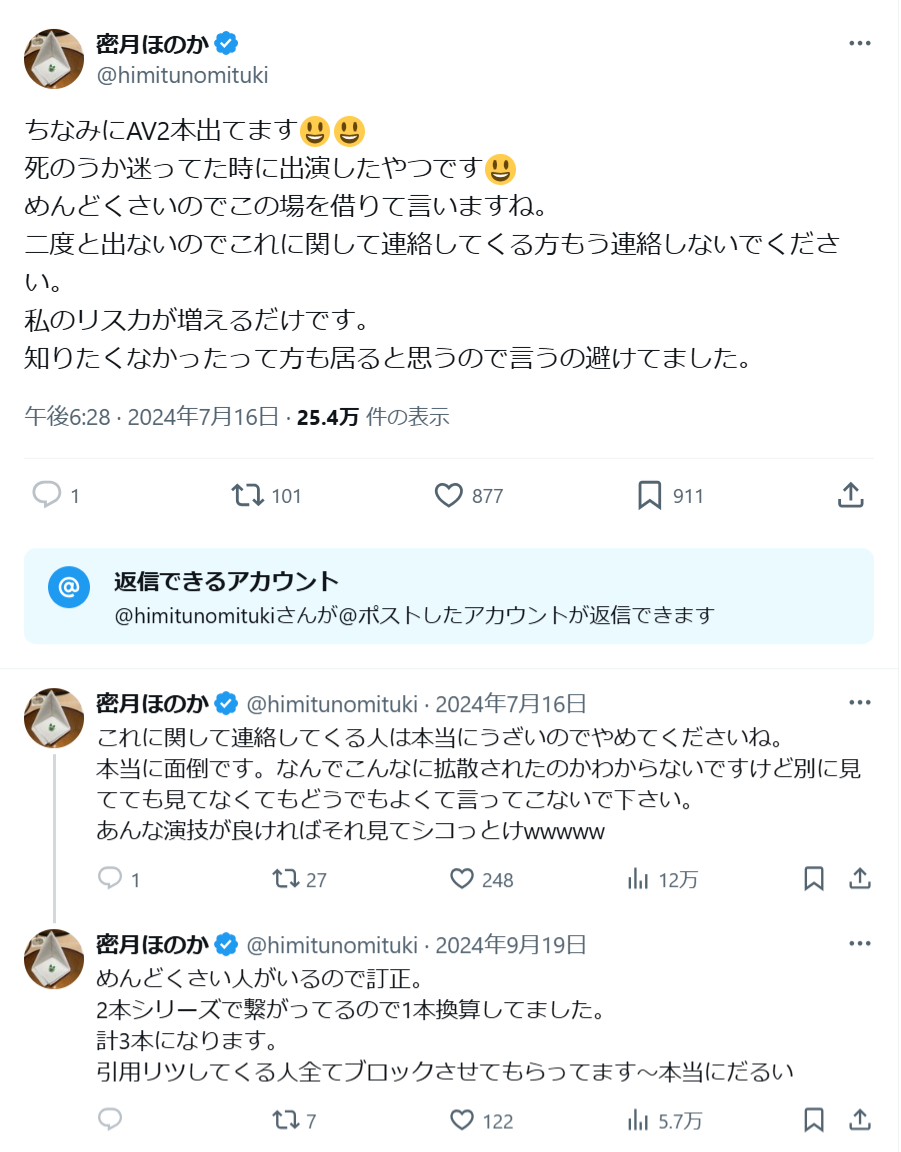
Task: Open the 午後6:28 2024年7月16日 timestamp link
Action: coord(151,417)
